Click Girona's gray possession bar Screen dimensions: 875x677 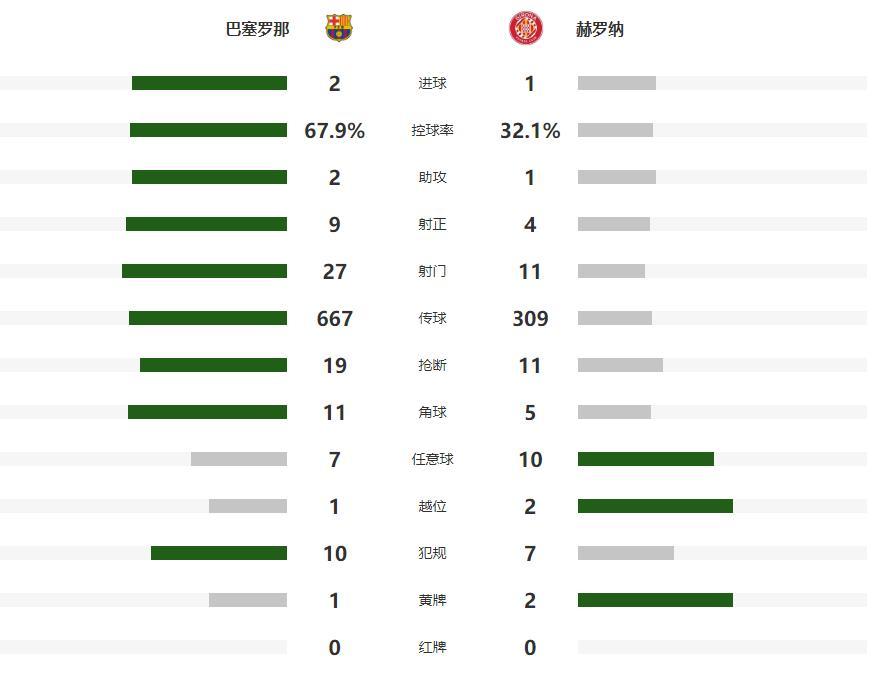(x=615, y=130)
